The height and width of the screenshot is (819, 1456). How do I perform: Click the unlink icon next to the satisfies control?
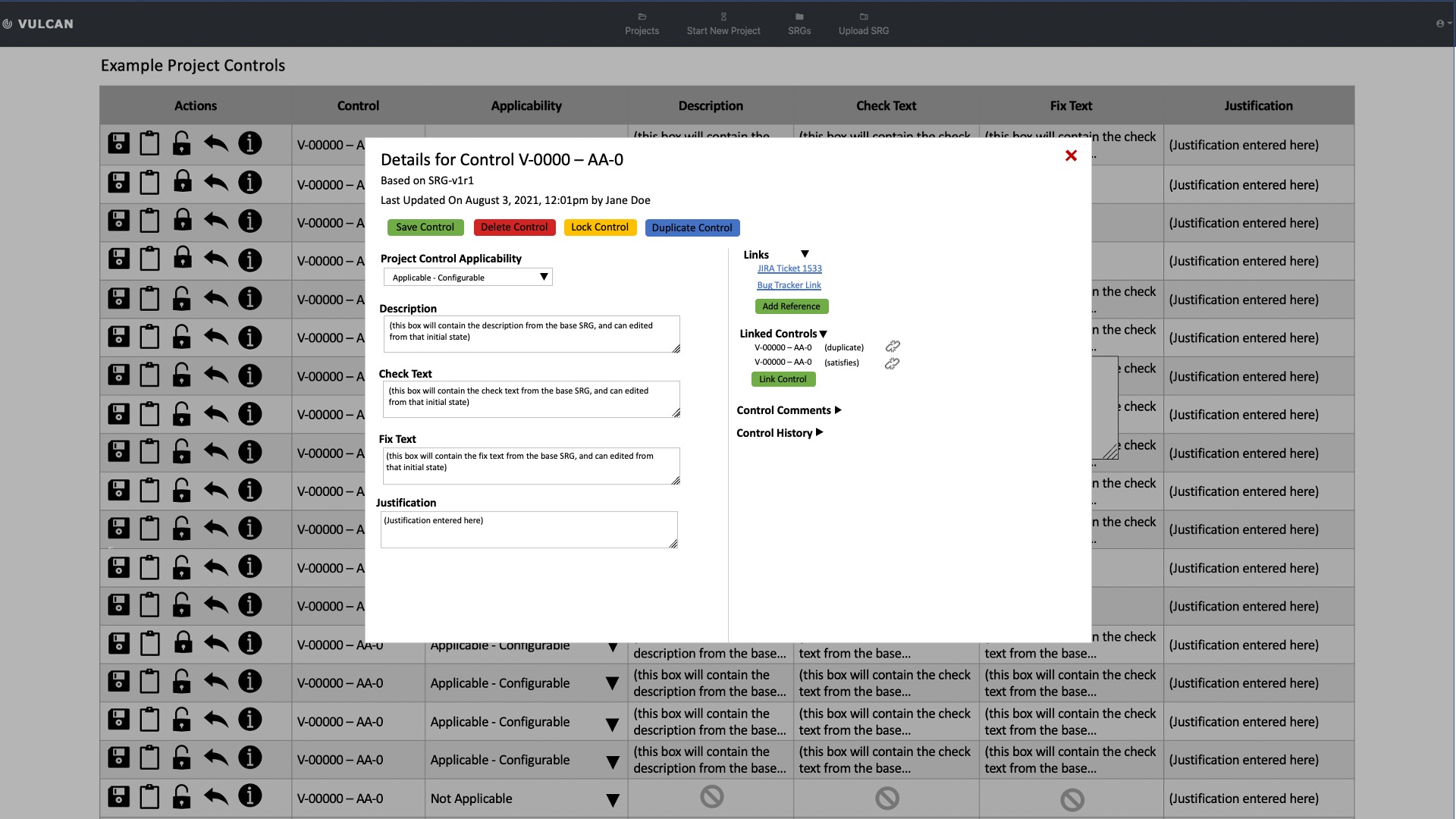(x=891, y=363)
